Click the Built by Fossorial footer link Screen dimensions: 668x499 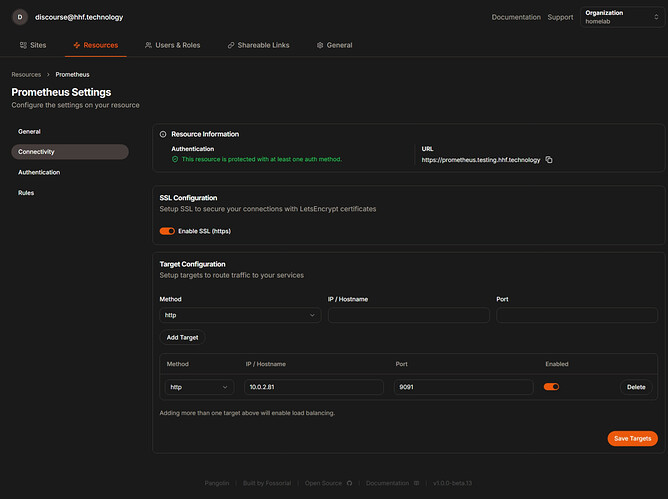[267, 483]
